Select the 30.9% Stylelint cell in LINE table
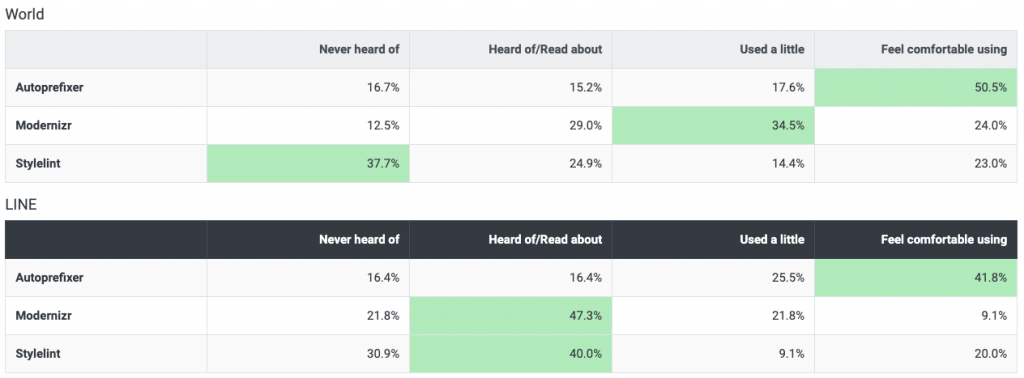The width and height of the screenshot is (1024, 378). pyautogui.click(x=308, y=353)
